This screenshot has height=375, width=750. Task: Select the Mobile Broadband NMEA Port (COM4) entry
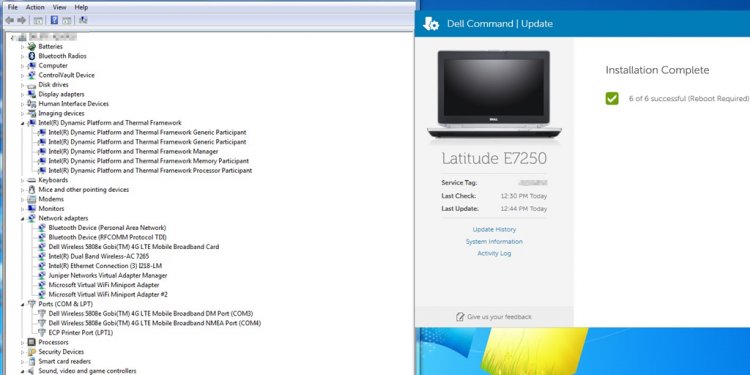point(154,323)
